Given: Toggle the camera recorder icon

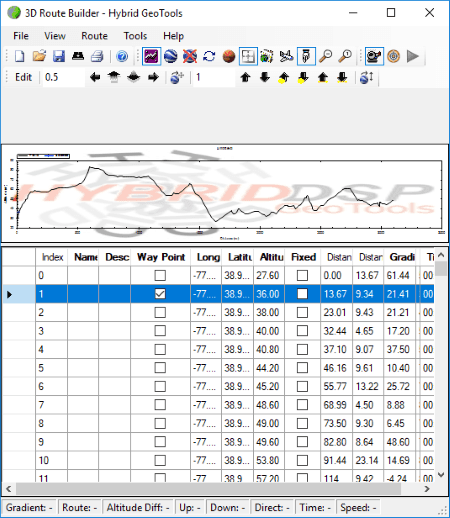Looking at the screenshot, I should pos(374,56).
